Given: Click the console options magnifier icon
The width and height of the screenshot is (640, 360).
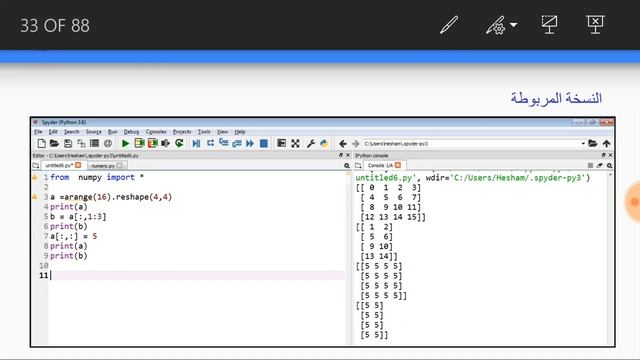Looking at the screenshot, I should coord(609,165).
